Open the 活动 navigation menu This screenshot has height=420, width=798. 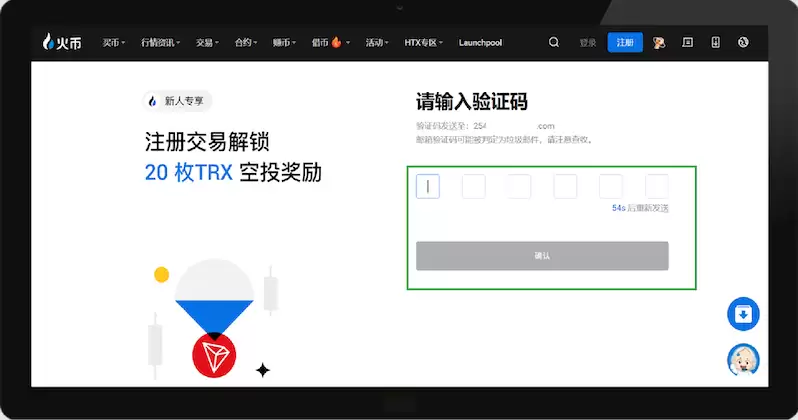pos(377,43)
